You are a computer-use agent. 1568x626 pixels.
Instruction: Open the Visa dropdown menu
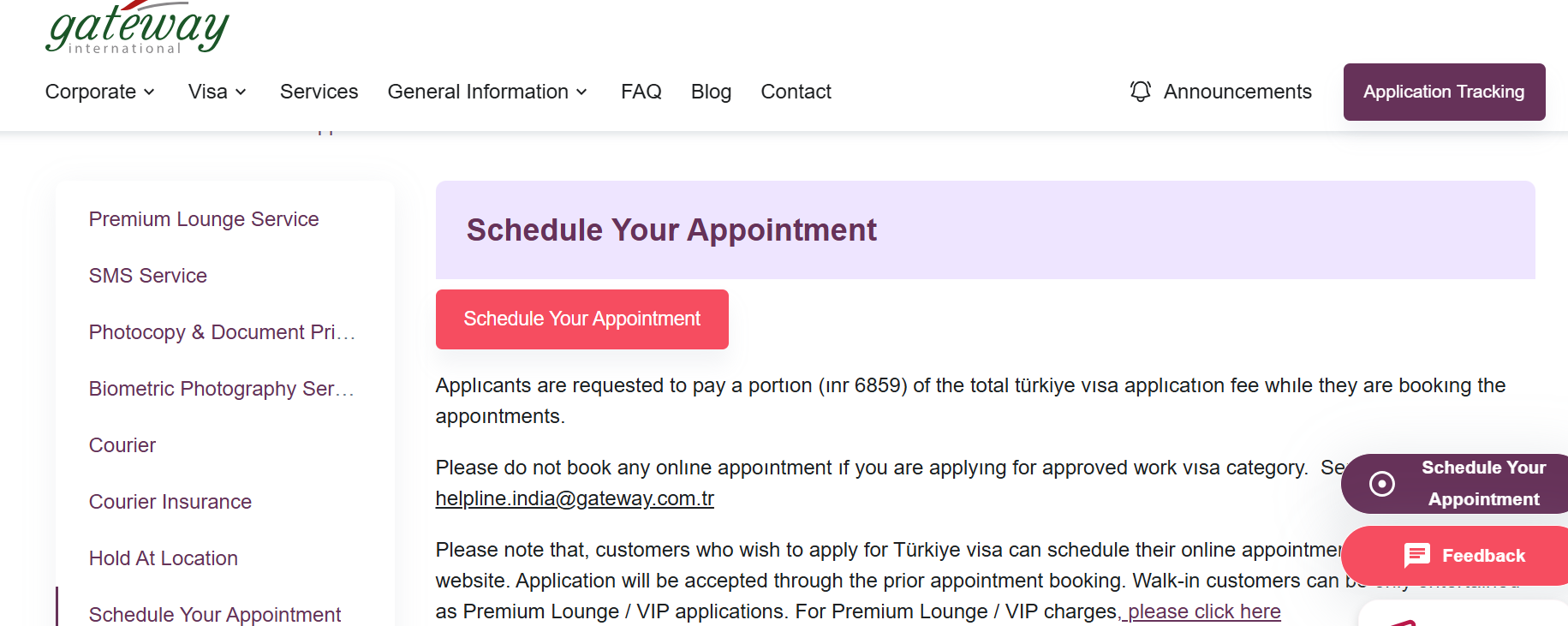[218, 92]
